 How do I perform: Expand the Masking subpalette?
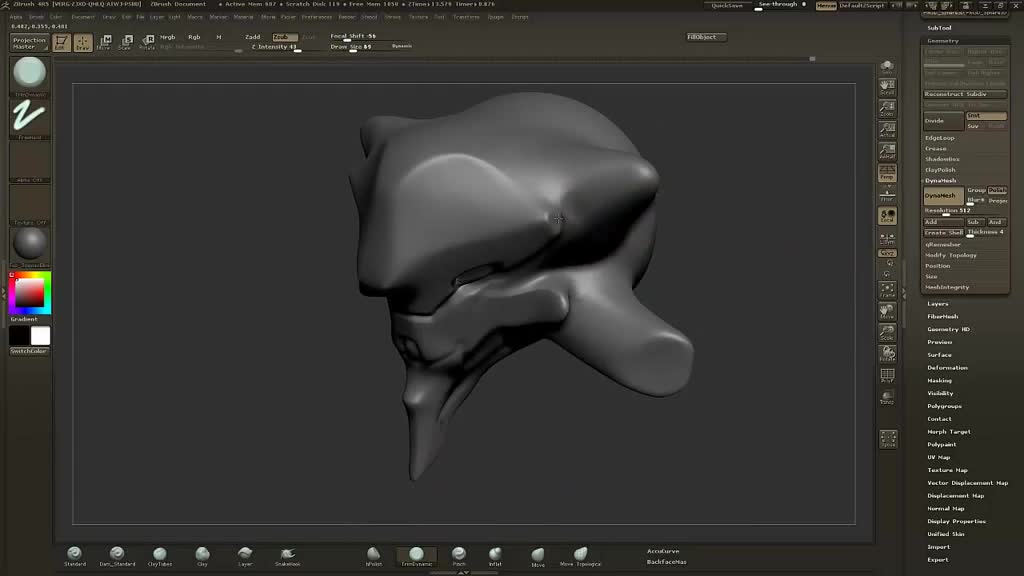coord(939,381)
